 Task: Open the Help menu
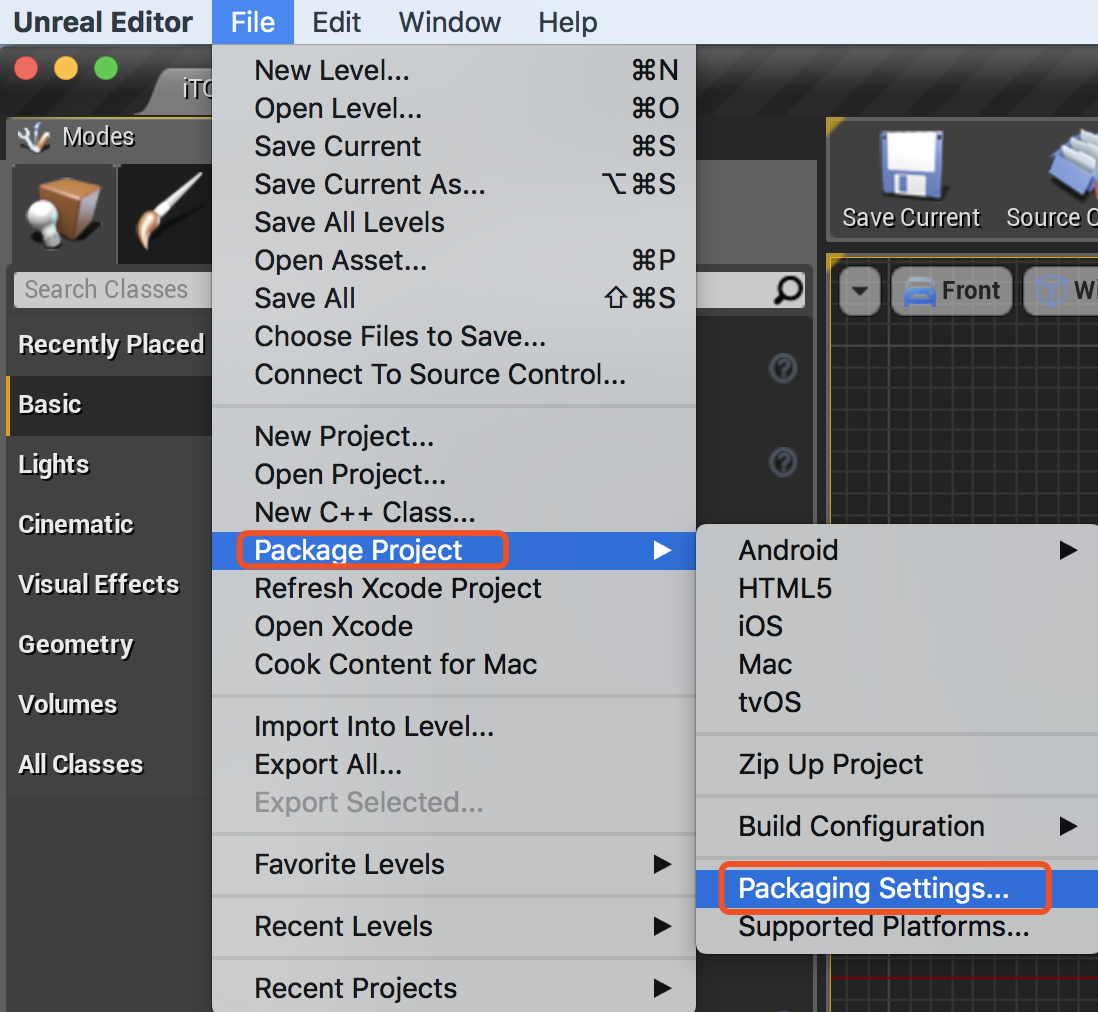(x=568, y=22)
